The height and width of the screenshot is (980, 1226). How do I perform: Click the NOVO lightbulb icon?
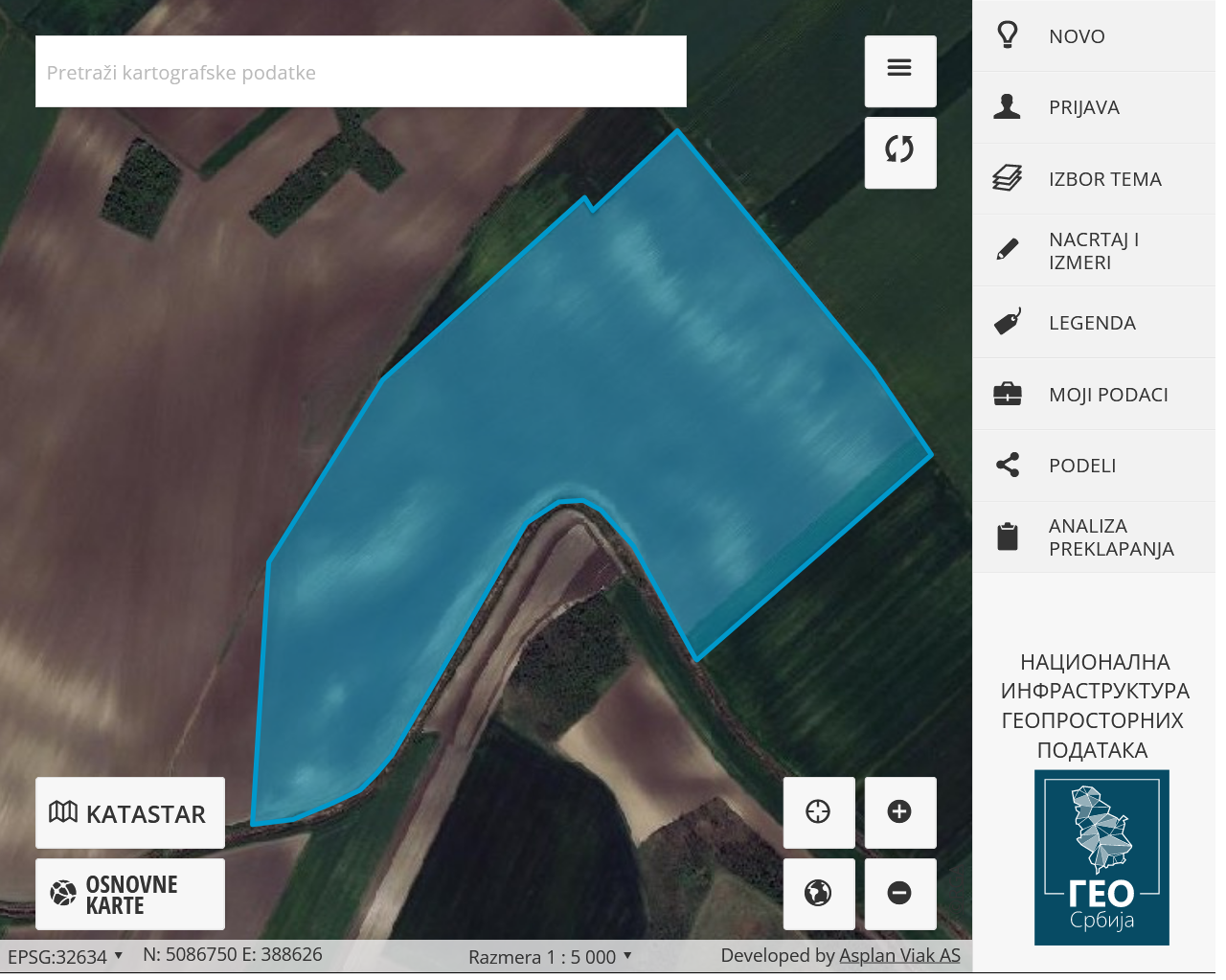click(x=1008, y=35)
